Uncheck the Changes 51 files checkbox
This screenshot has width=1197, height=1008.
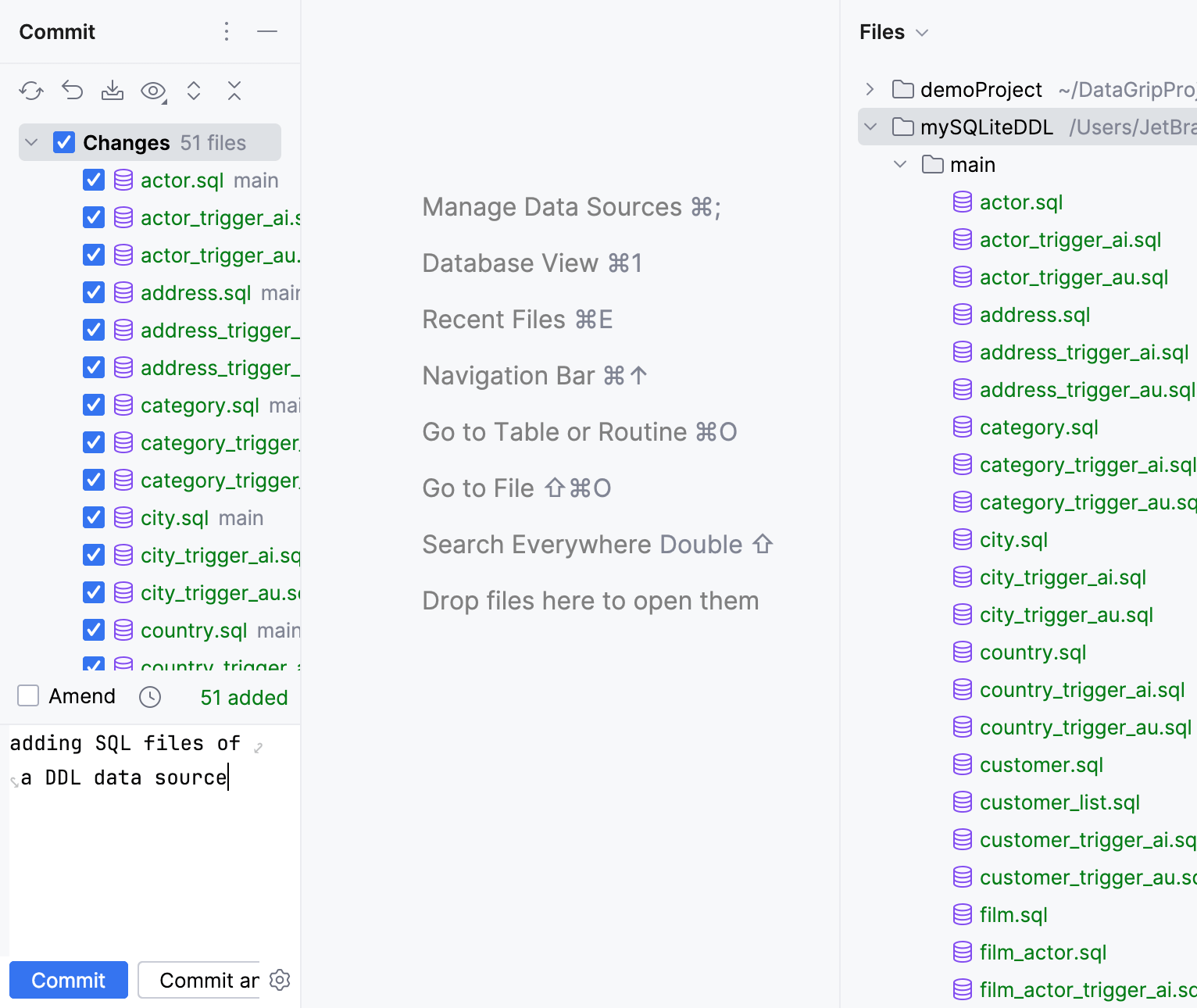coord(63,142)
